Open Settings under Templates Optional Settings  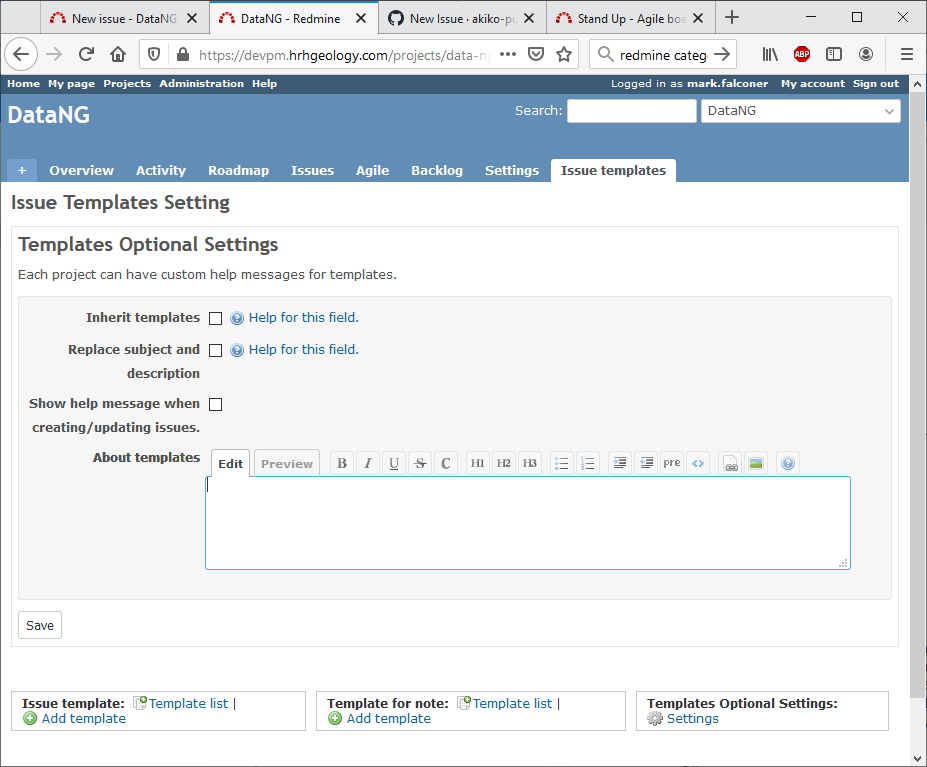(x=692, y=719)
